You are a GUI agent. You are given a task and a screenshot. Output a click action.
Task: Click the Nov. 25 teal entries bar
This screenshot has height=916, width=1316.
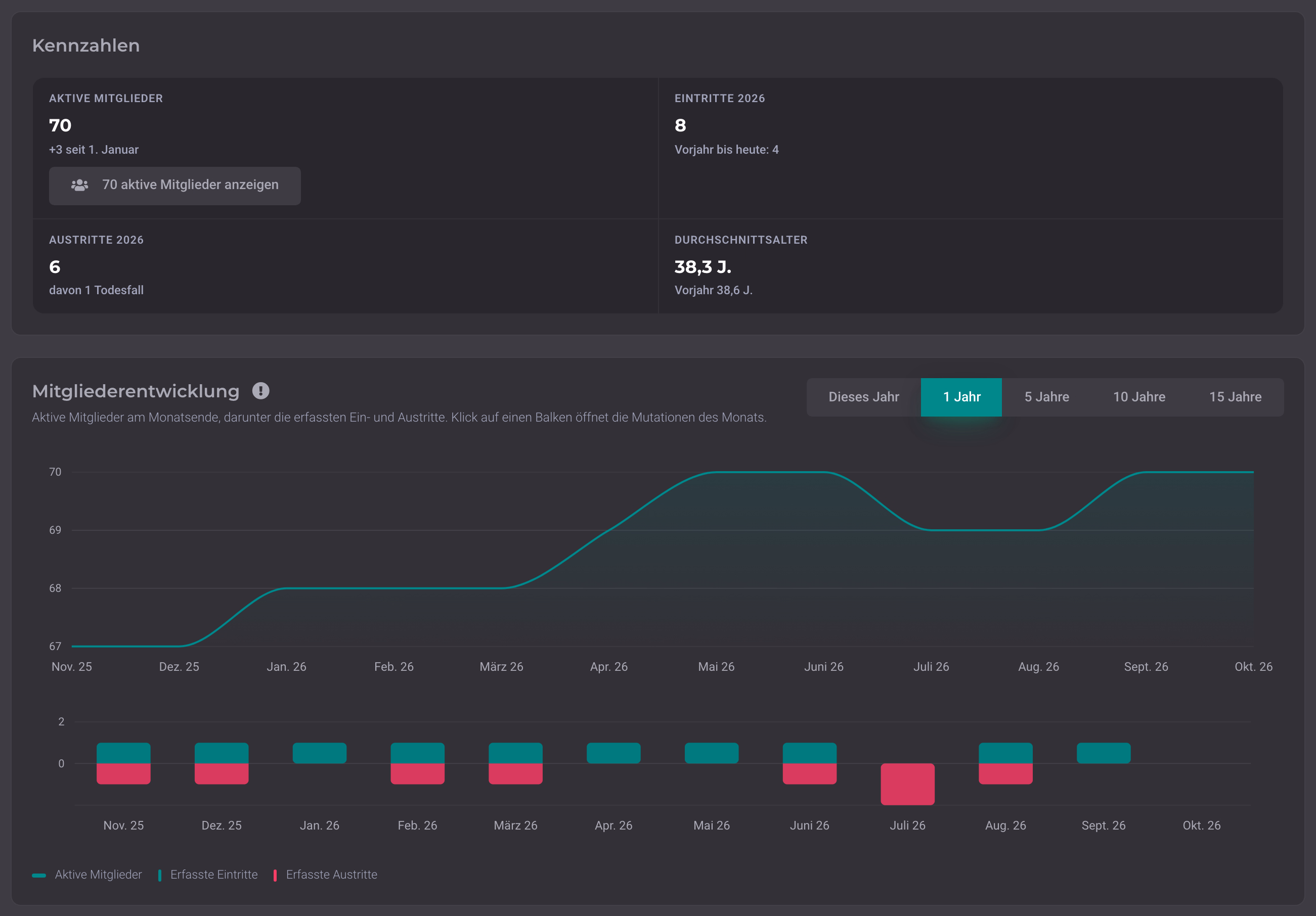(123, 753)
